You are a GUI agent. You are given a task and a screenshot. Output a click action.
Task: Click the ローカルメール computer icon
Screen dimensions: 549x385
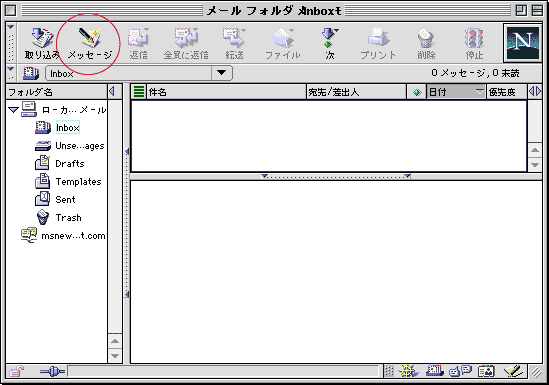[x=29, y=109]
